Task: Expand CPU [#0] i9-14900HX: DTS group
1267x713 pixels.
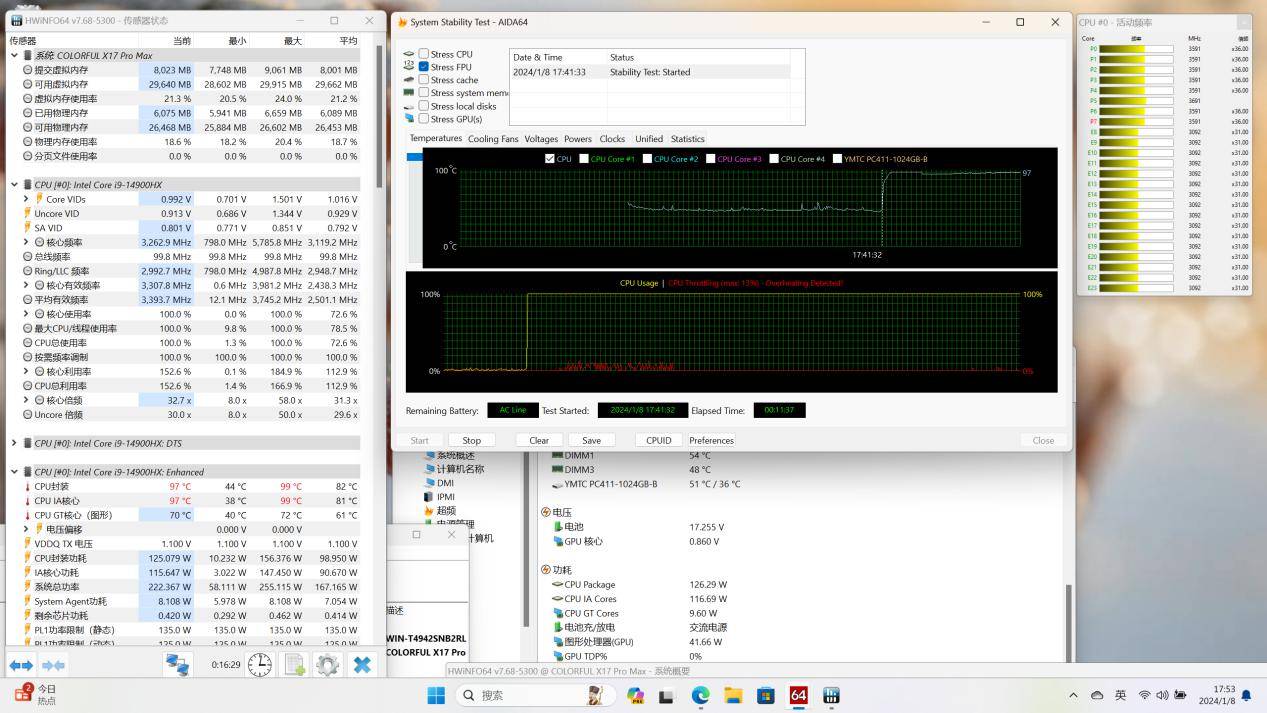Action: tap(14, 443)
